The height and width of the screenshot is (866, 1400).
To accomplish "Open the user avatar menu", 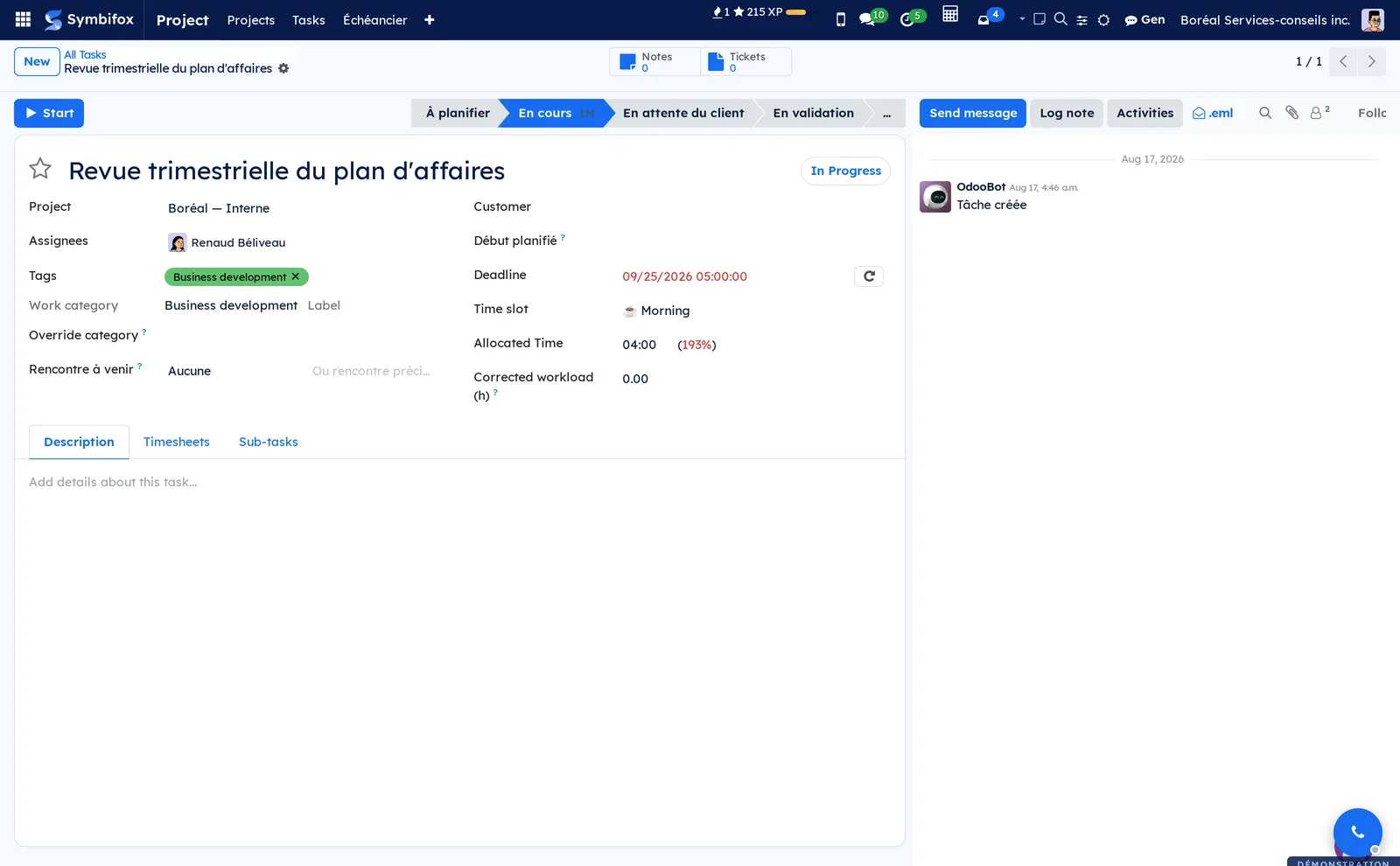I will [x=1373, y=19].
